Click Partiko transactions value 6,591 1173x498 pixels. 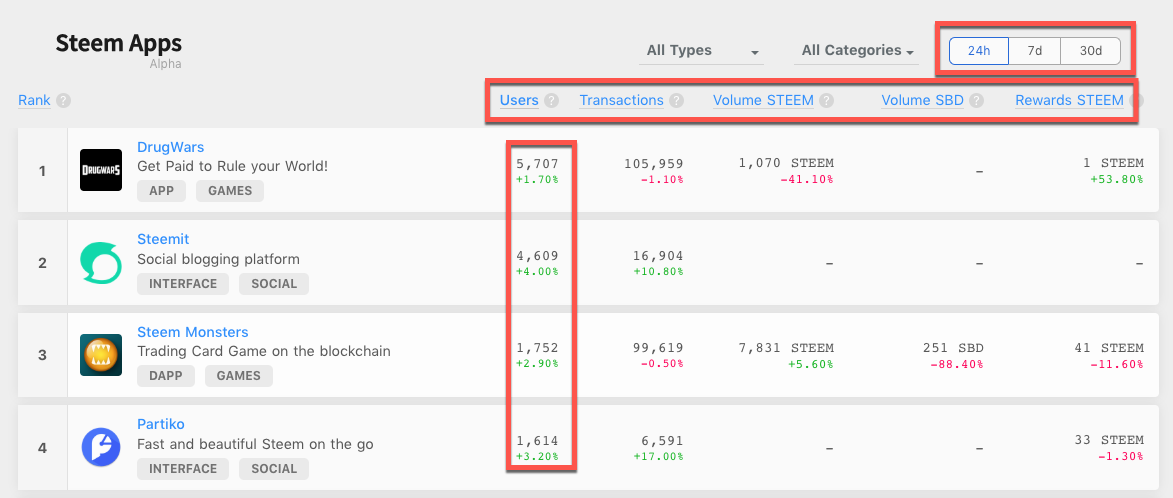coord(664,440)
